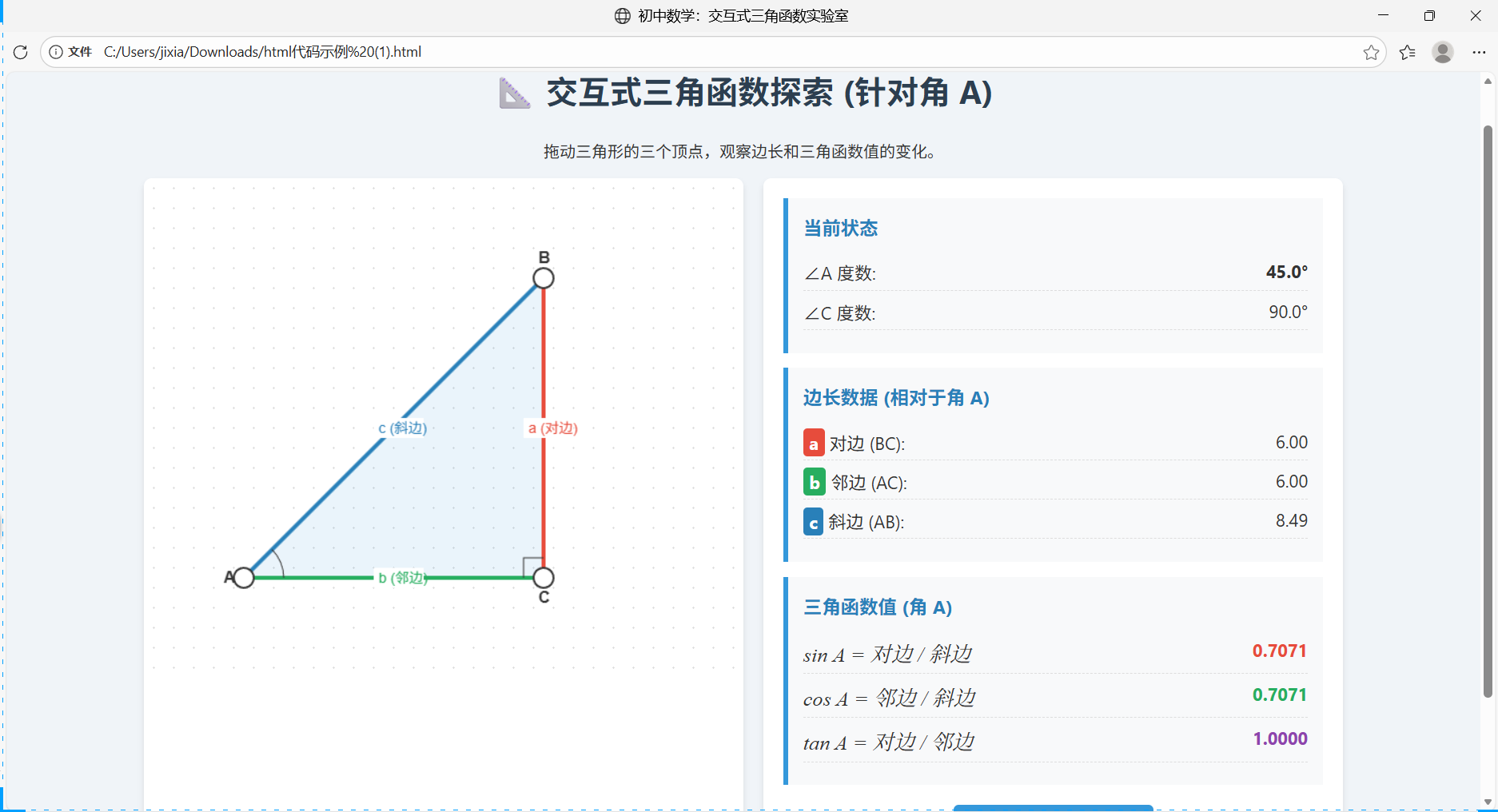Click the right-angle marker at C
This screenshot has height=812, width=1498.
tap(529, 565)
